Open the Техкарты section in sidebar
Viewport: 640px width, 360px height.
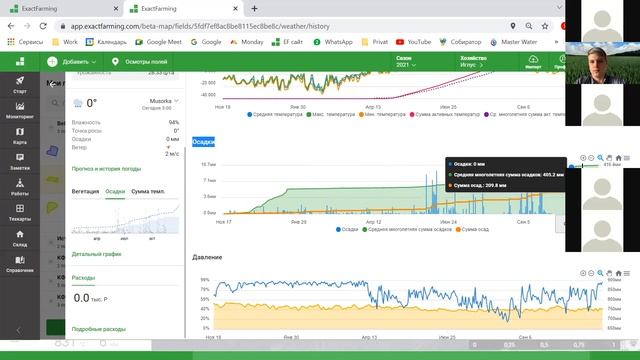pos(20,213)
